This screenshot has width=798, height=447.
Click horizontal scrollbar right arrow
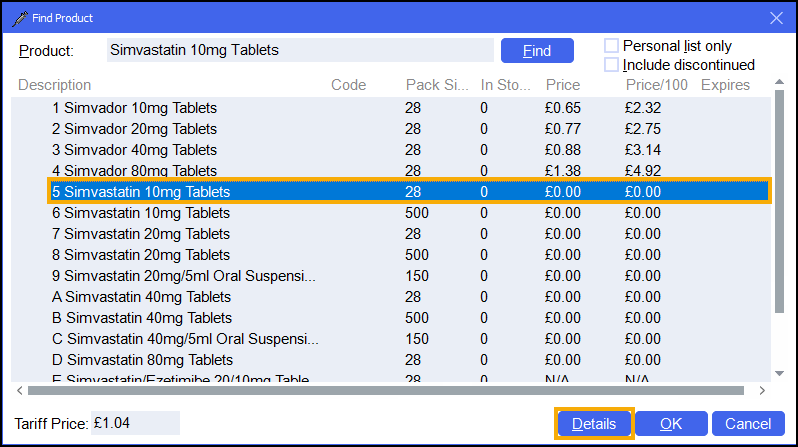click(764, 391)
